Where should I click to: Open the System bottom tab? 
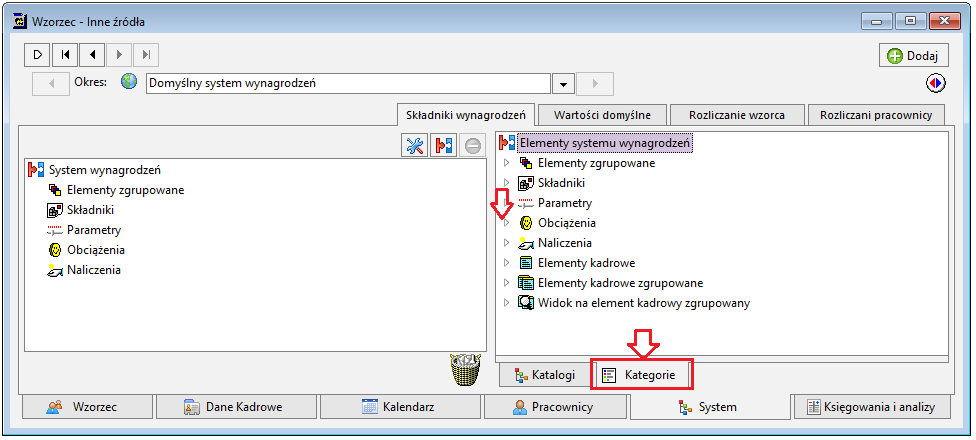pyautogui.click(x=710, y=407)
